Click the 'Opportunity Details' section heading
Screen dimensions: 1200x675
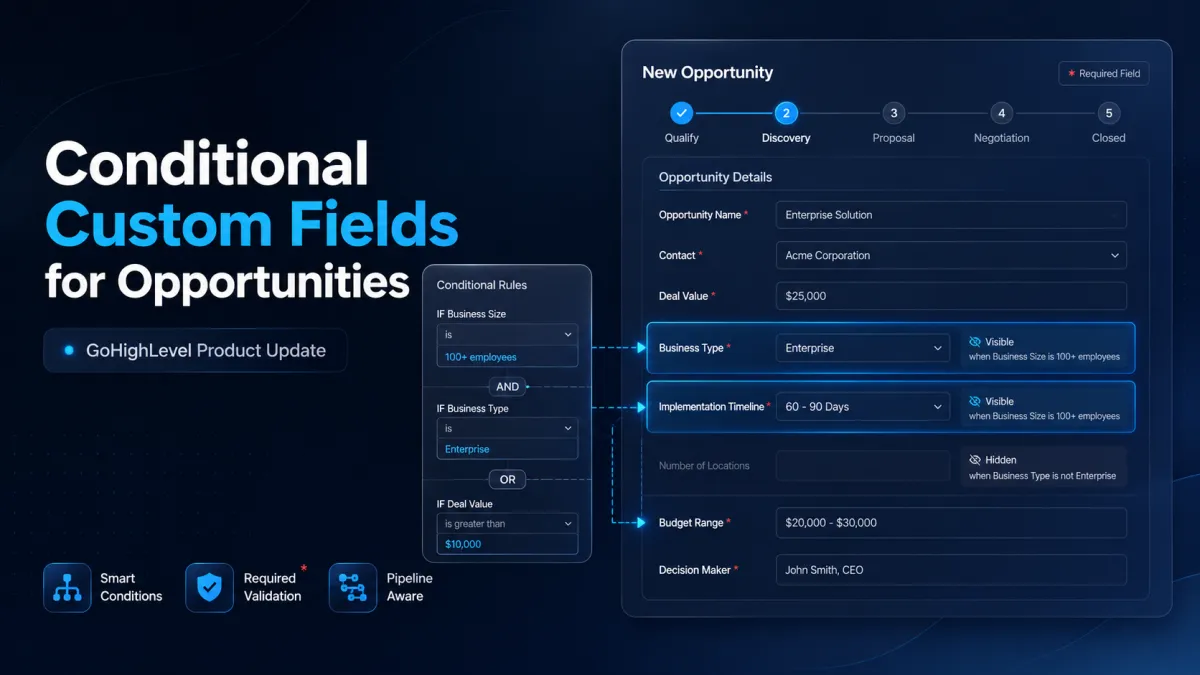[715, 177]
